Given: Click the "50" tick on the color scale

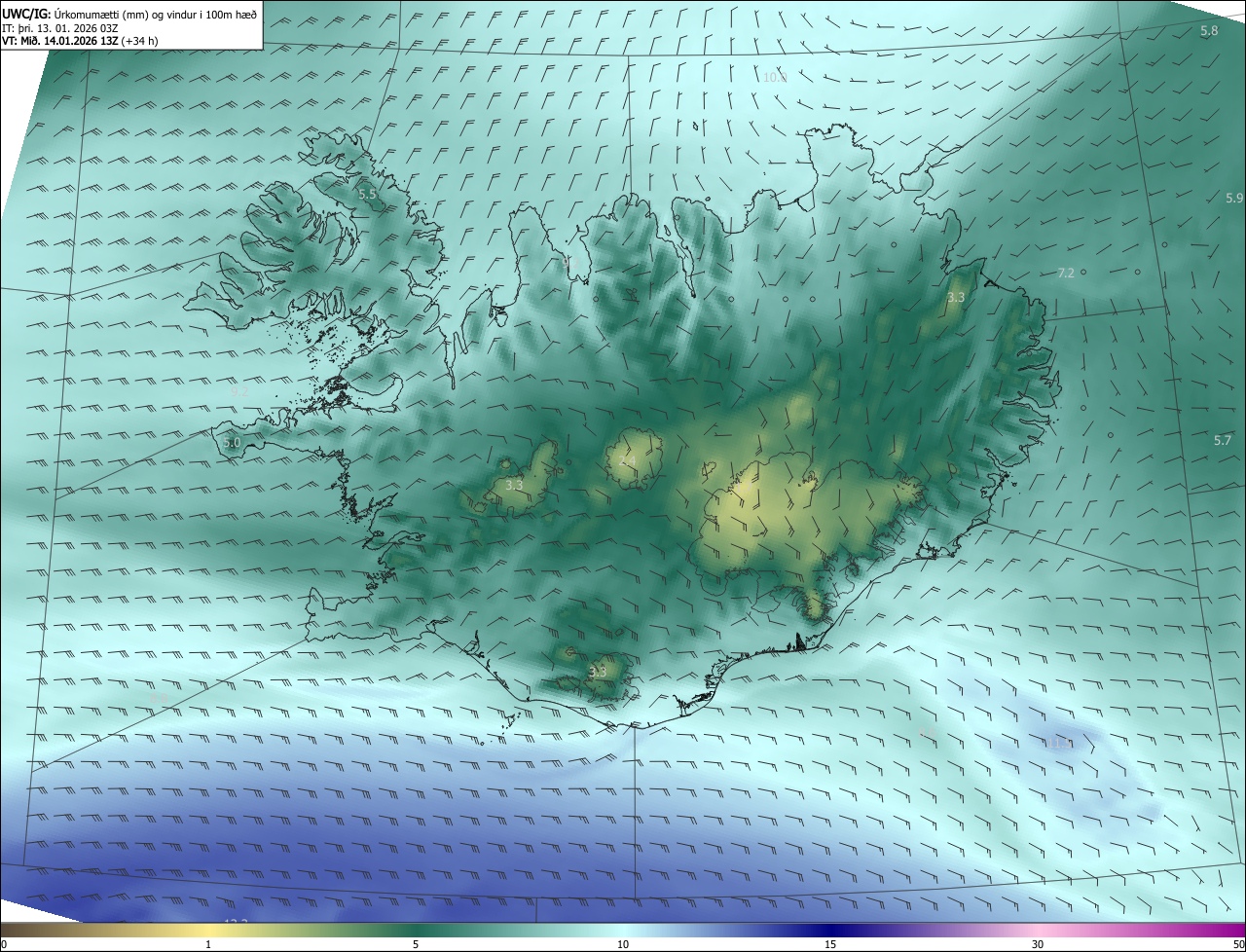Looking at the screenshot, I should click(1238, 944).
